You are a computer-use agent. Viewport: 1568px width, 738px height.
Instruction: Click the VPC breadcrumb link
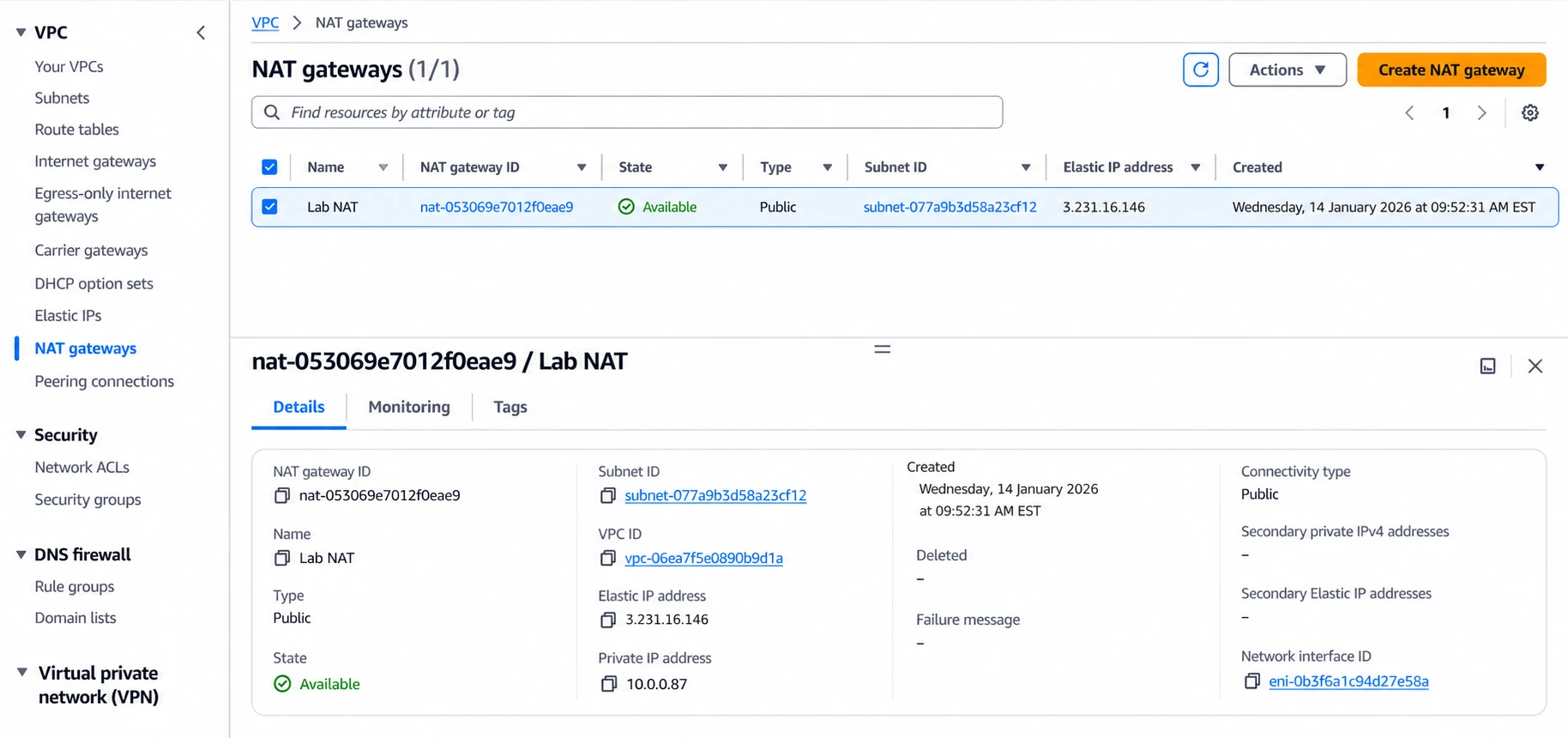click(x=265, y=22)
